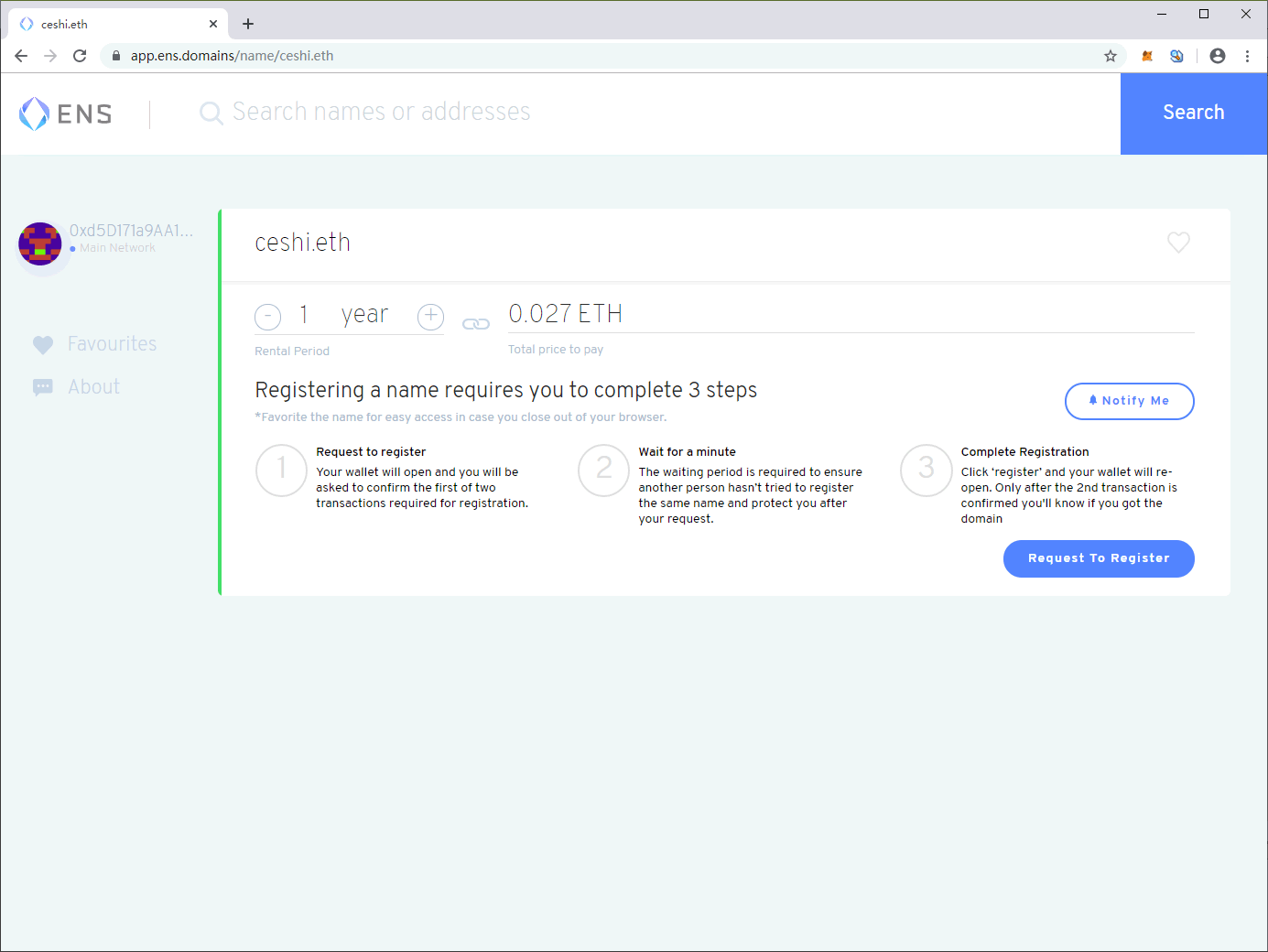Image resolution: width=1268 pixels, height=952 pixels.
Task: Click step 2 circle for Wait for a minute
Action: coord(604,471)
